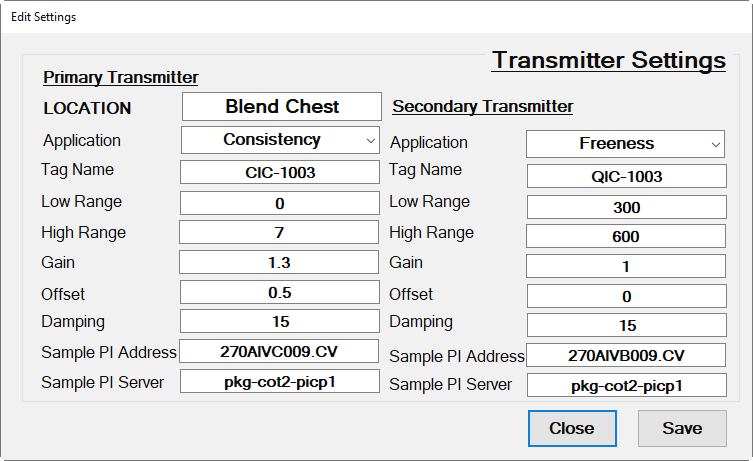Expand the secondary Application dropdown showing Freeness
The height and width of the screenshot is (461, 753).
click(x=626, y=144)
